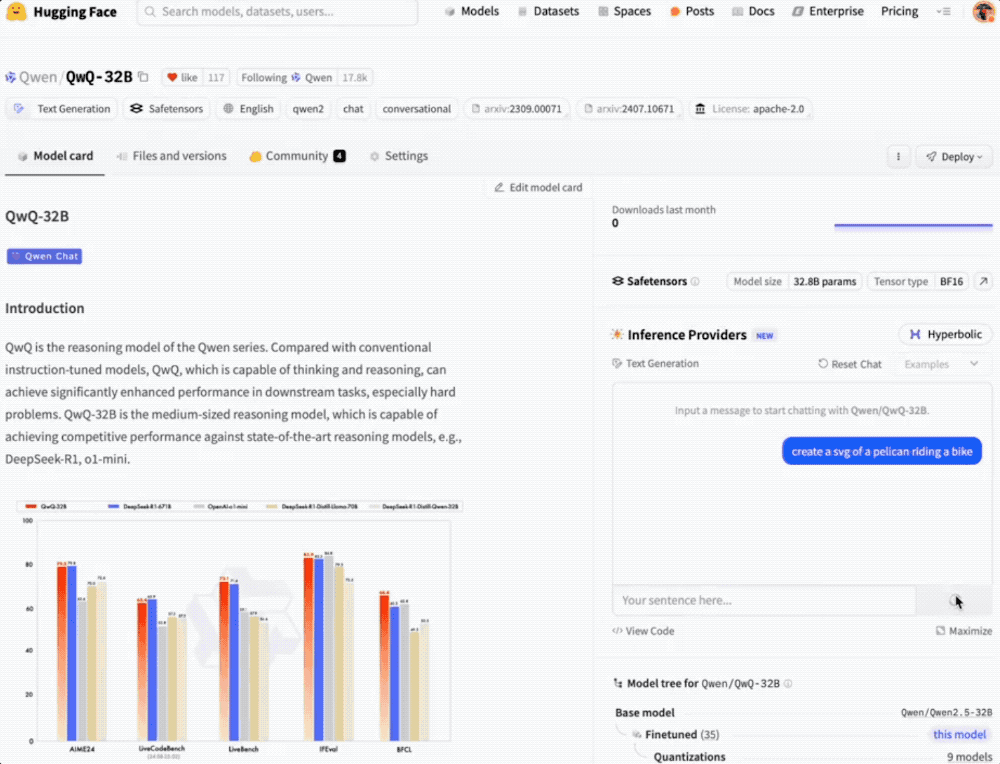
Task: Click the Inference Providers heading
Action: [687, 335]
